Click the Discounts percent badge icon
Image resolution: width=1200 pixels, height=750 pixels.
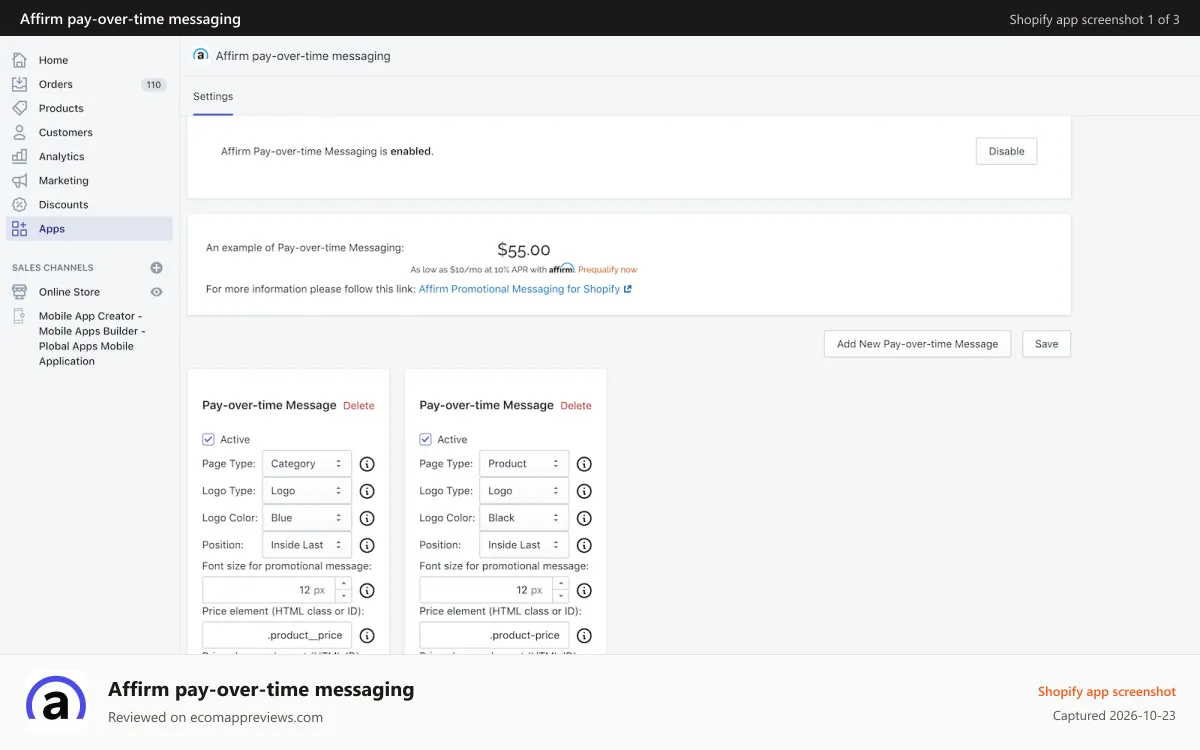19,204
